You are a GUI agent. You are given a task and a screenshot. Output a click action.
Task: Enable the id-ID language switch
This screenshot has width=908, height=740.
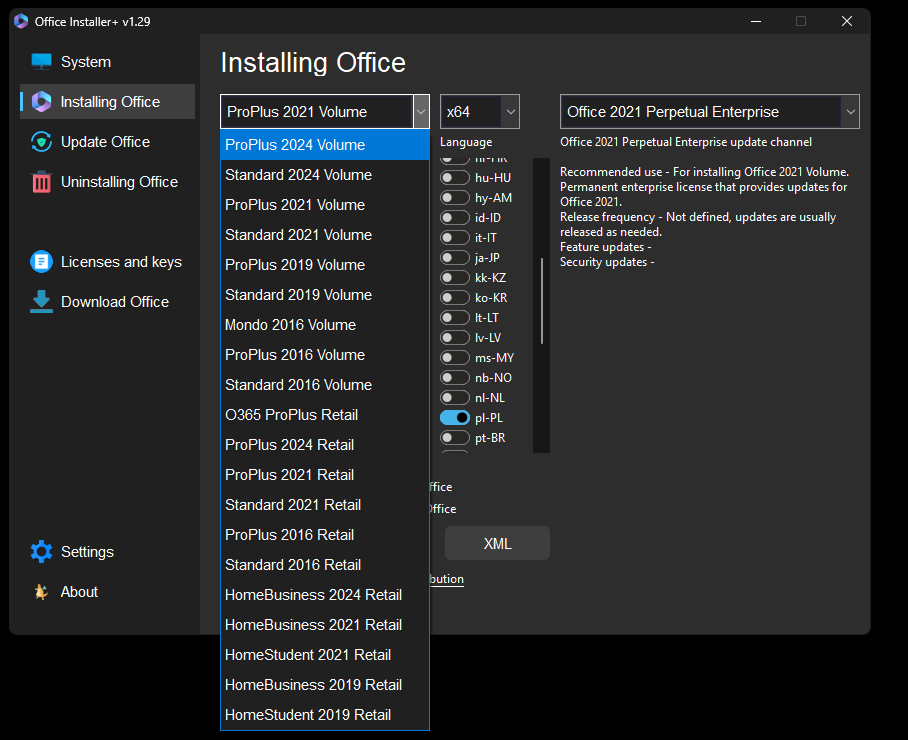pyautogui.click(x=455, y=218)
